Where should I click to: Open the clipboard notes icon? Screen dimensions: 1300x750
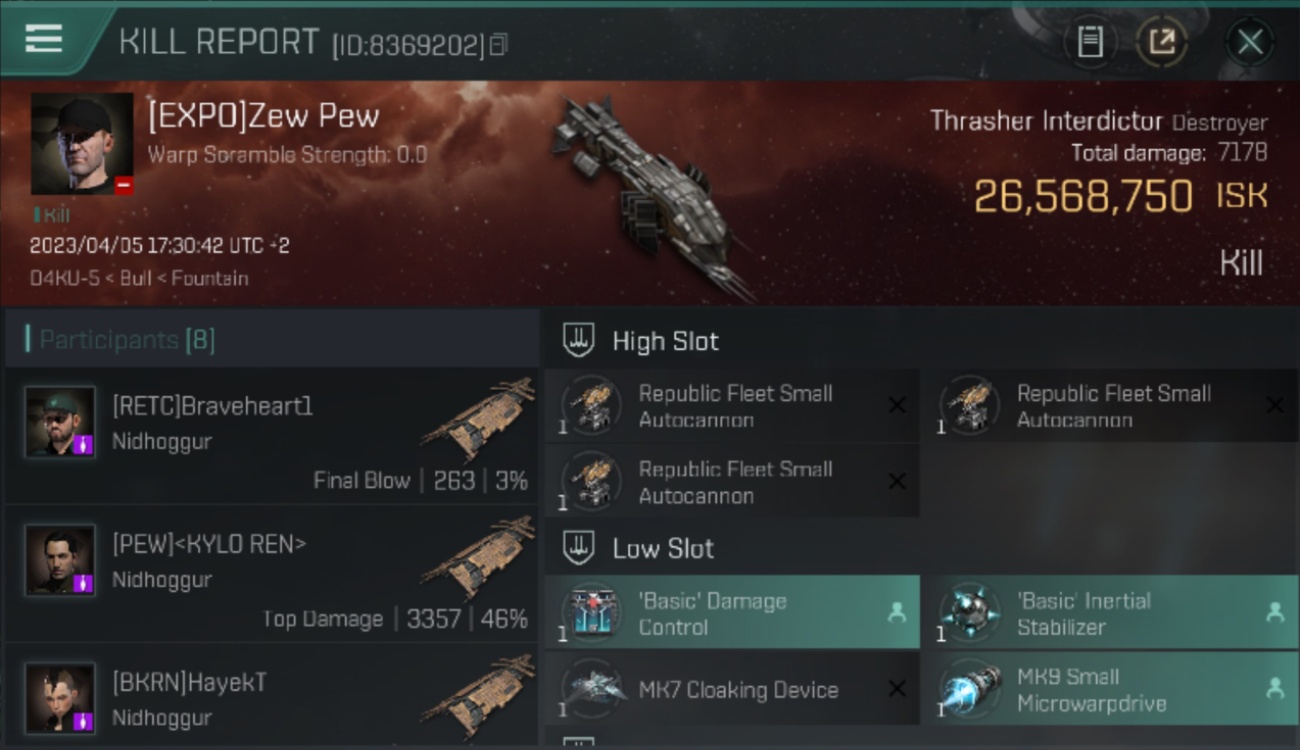tap(1090, 42)
